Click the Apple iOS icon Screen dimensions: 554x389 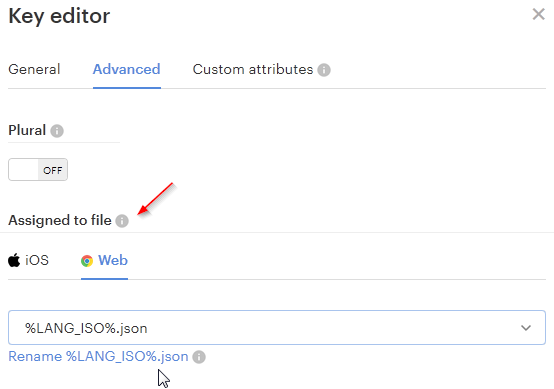(x=14, y=260)
